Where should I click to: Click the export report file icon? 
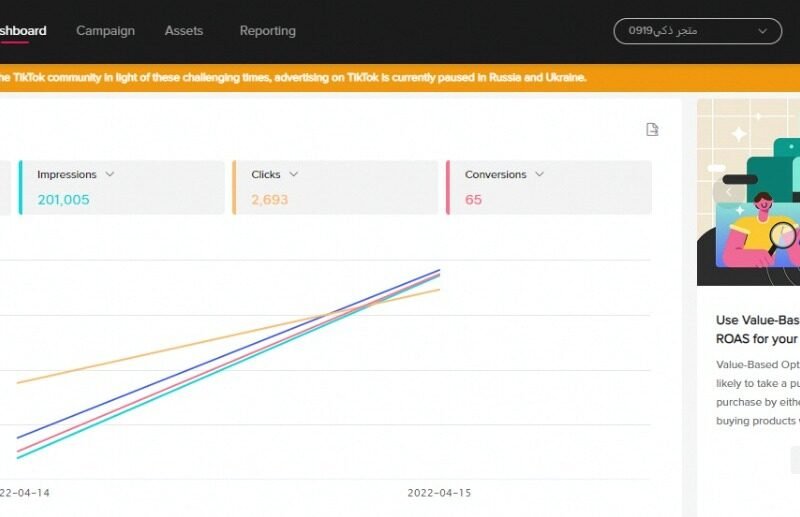pos(652,129)
